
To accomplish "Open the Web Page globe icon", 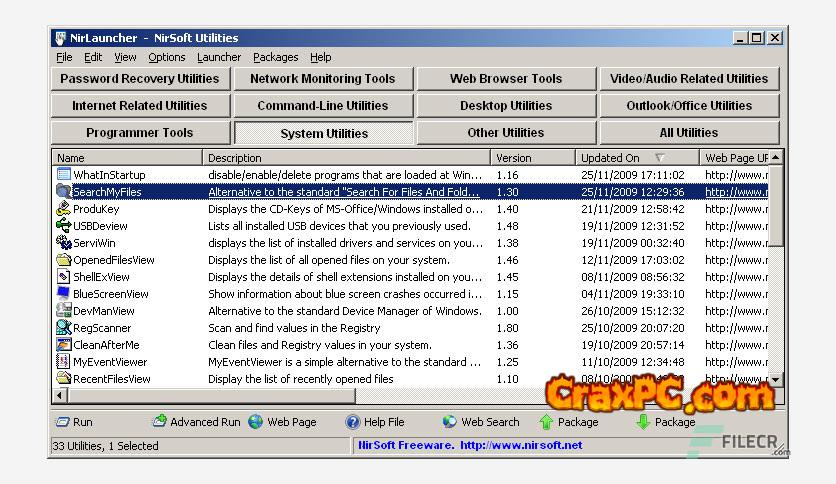I will click(x=256, y=422).
